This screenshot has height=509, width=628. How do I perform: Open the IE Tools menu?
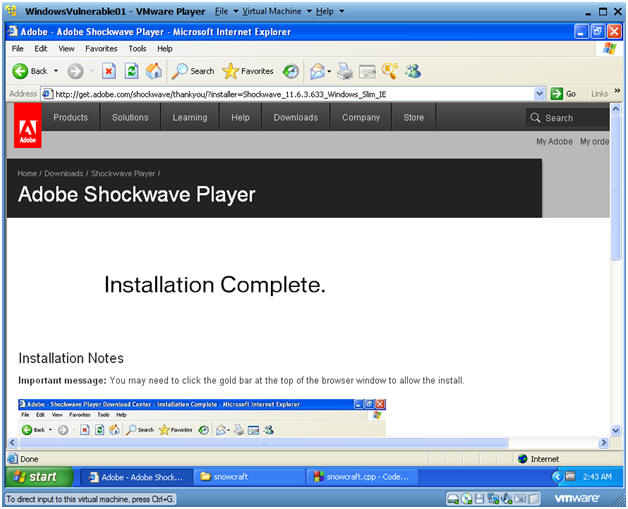pyautogui.click(x=137, y=49)
